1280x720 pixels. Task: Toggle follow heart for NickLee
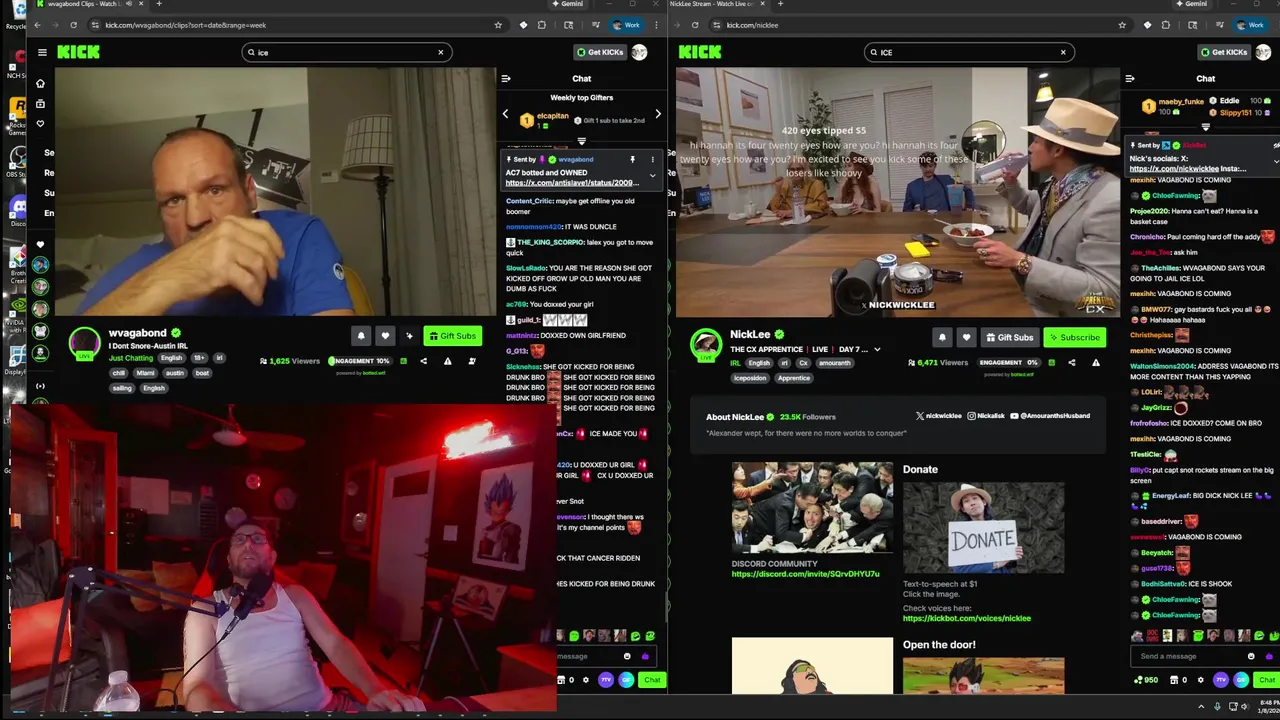[x=966, y=337]
